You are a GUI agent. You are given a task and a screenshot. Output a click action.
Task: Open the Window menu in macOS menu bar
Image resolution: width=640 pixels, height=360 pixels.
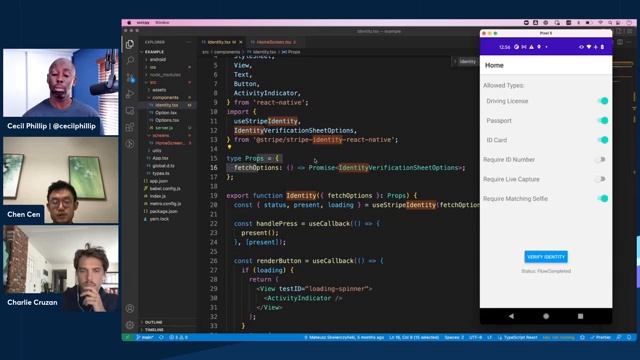click(162, 23)
